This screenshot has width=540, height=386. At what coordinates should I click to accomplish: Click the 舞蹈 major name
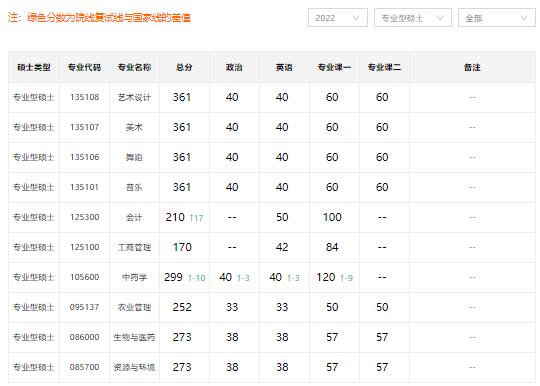pyautogui.click(x=134, y=157)
